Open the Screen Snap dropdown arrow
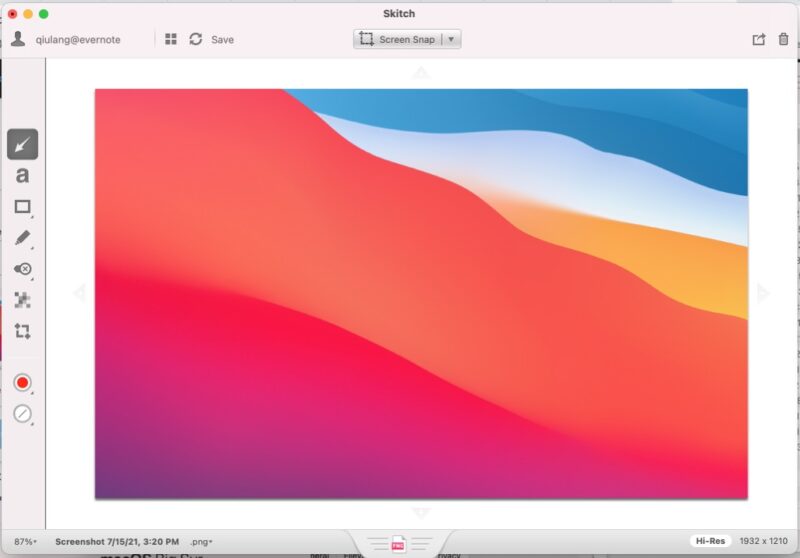Image resolution: width=800 pixels, height=558 pixels. click(x=451, y=39)
